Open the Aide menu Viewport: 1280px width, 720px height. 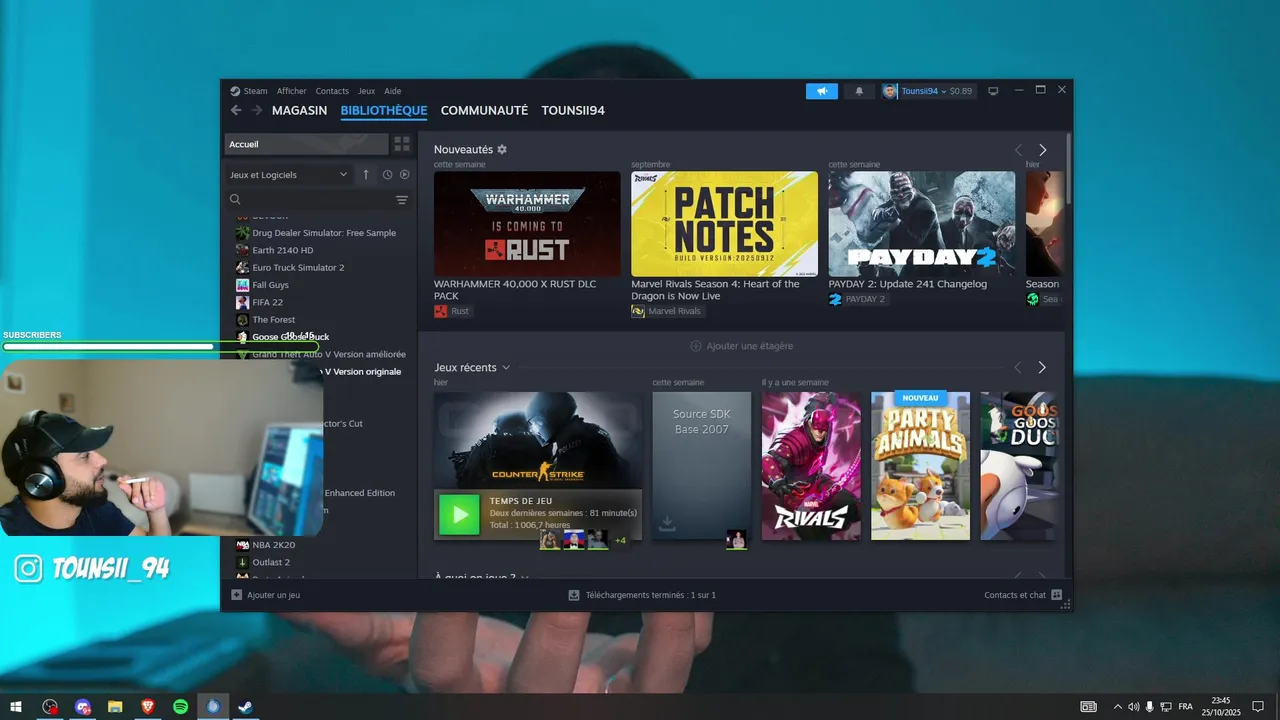(x=393, y=91)
